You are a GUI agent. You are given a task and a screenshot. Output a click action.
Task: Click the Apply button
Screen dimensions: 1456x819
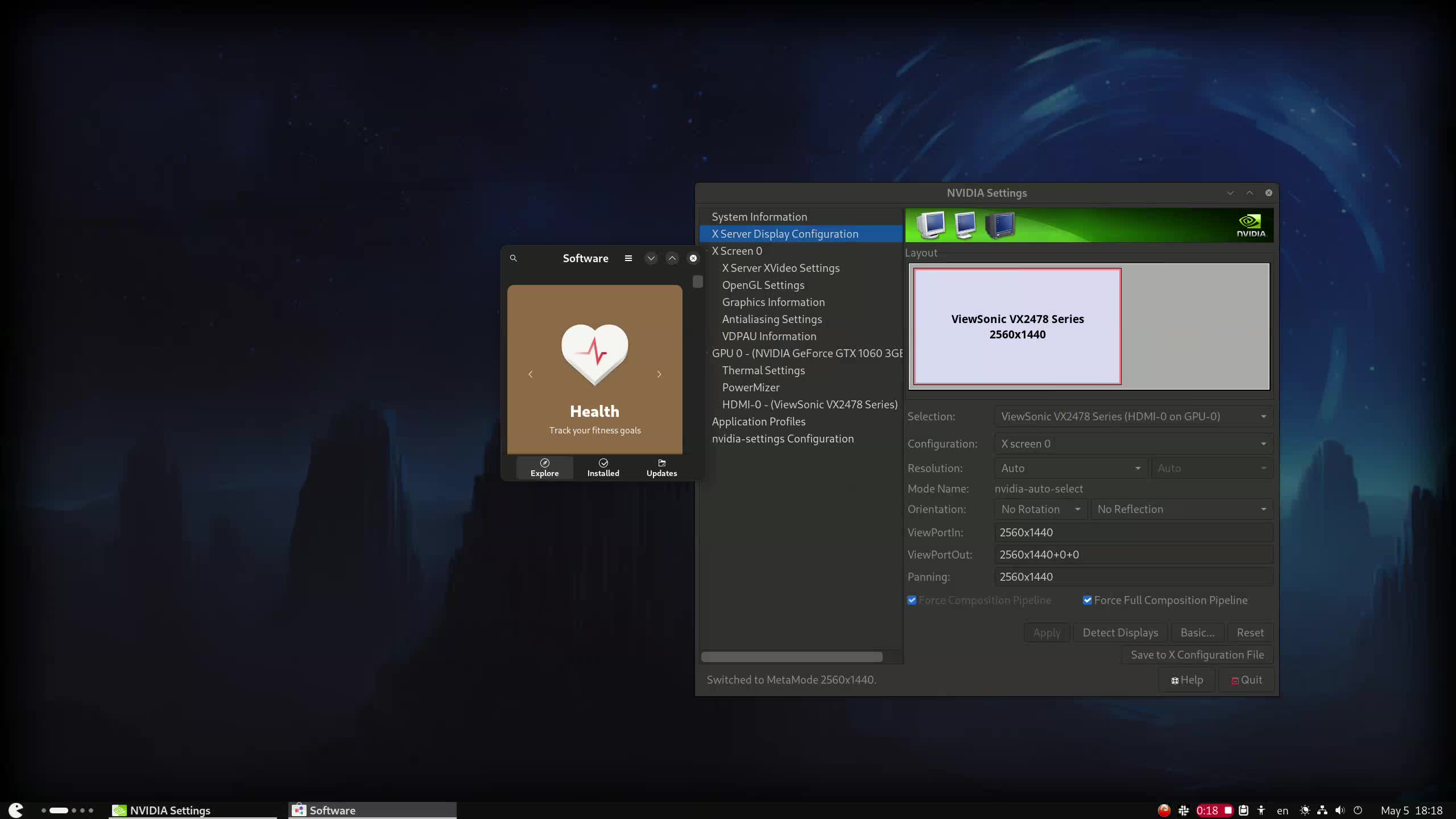pos(1046,632)
